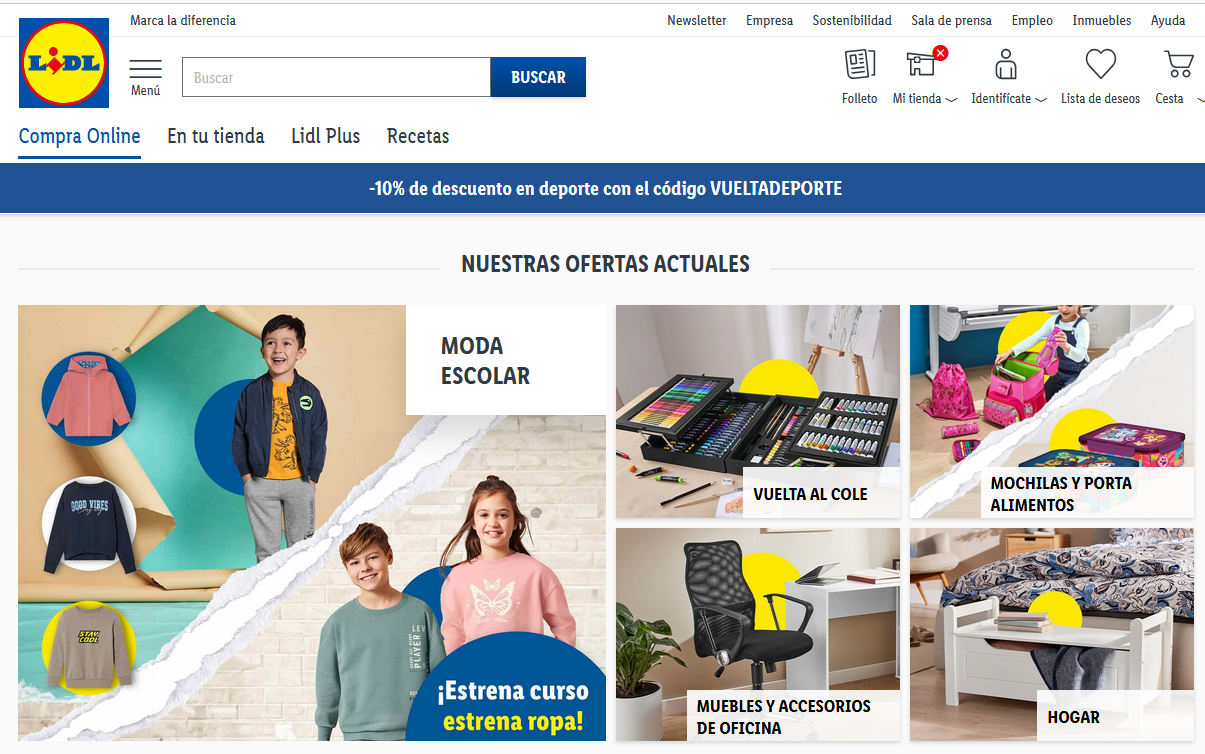Open the Folleto brochure icon

[860, 65]
